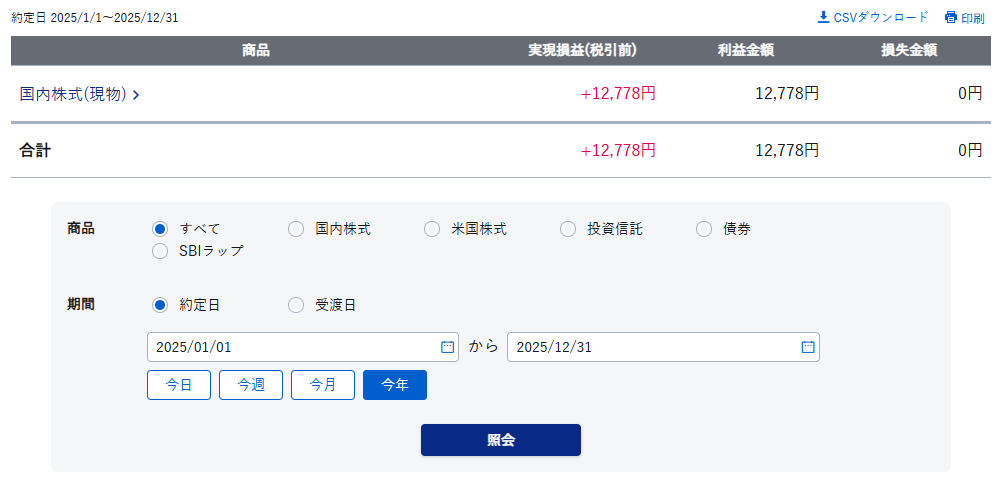Select the SBIラップ radio button
The image size is (996, 496).
(160, 251)
